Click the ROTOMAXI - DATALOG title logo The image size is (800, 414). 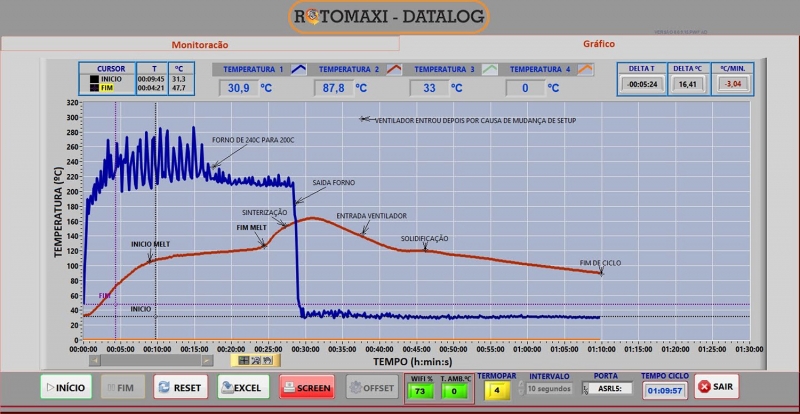[x=388, y=17]
